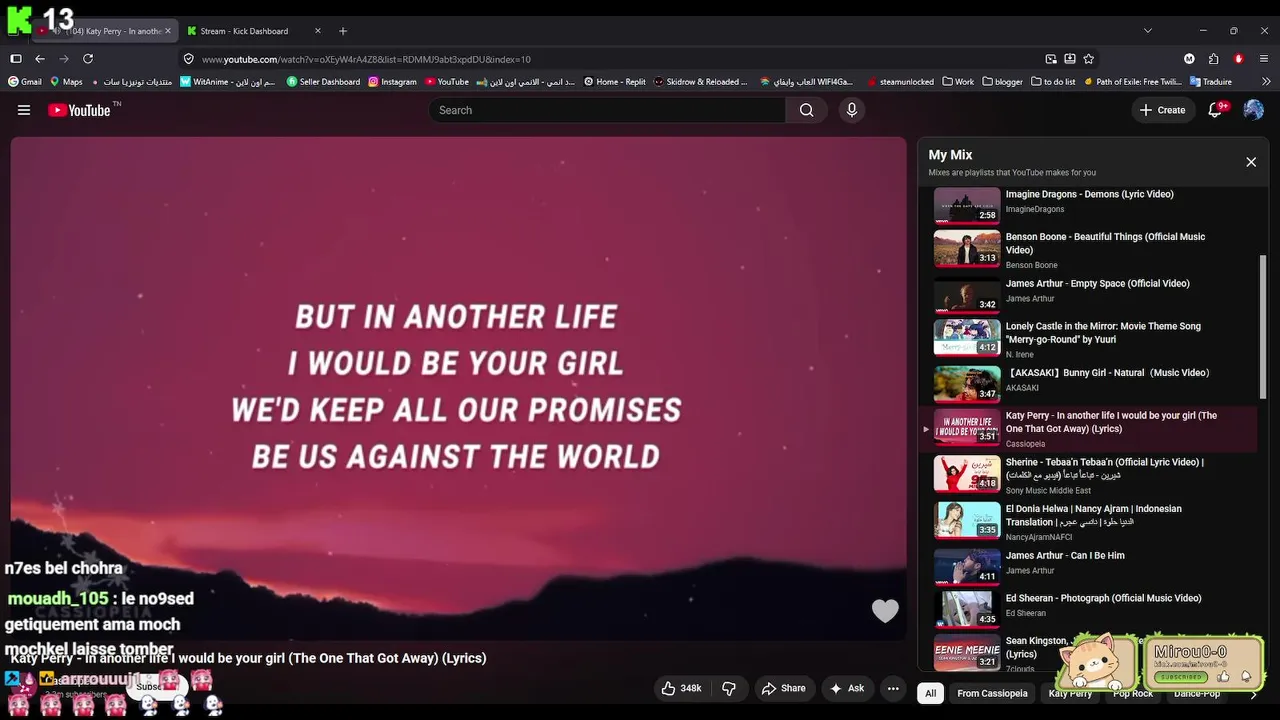Open YouTube notifications bell
Viewport: 1280px width, 720px height.
tap(1216, 110)
